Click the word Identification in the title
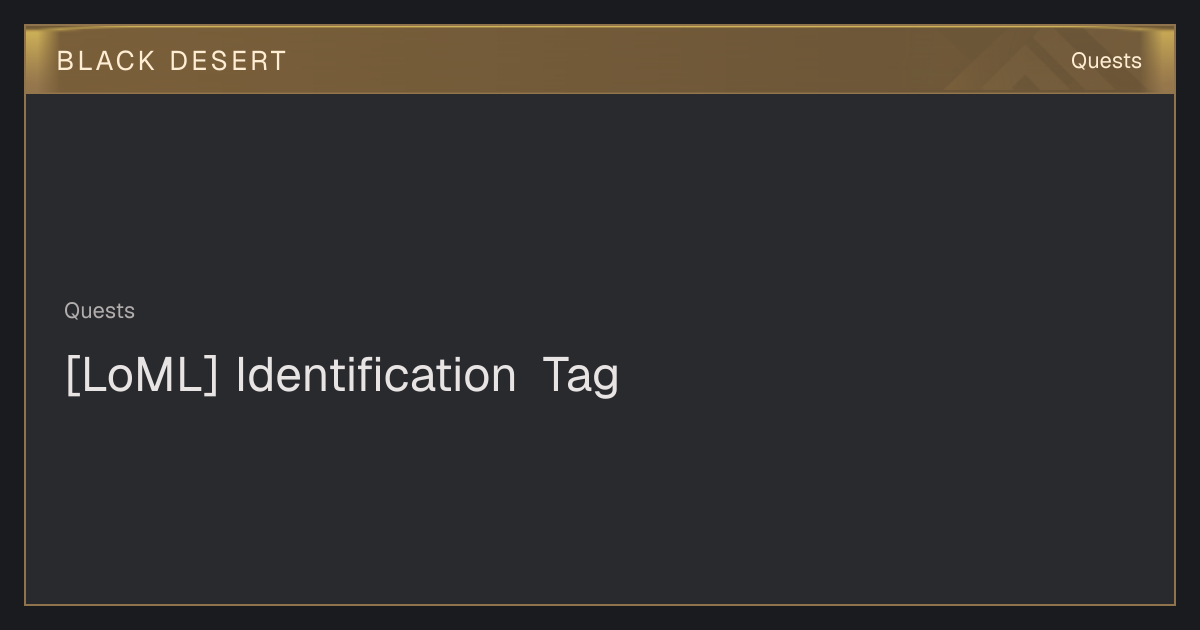This screenshot has width=1200, height=630. [376, 375]
